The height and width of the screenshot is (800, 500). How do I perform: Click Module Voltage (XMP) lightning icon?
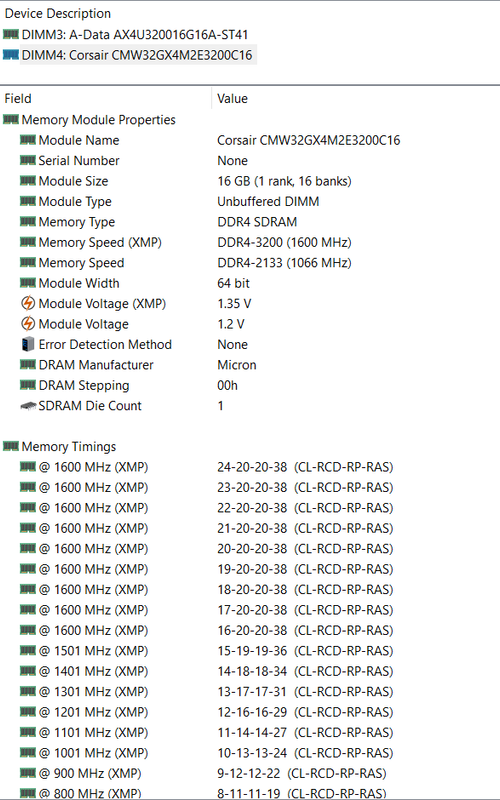coord(28,303)
